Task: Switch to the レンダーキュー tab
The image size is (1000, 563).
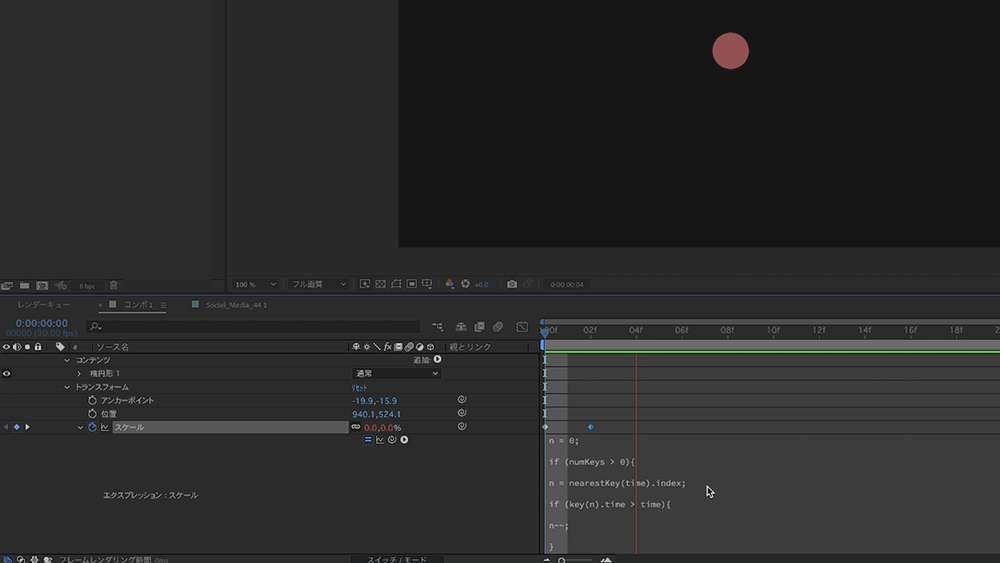Action: coord(43,304)
